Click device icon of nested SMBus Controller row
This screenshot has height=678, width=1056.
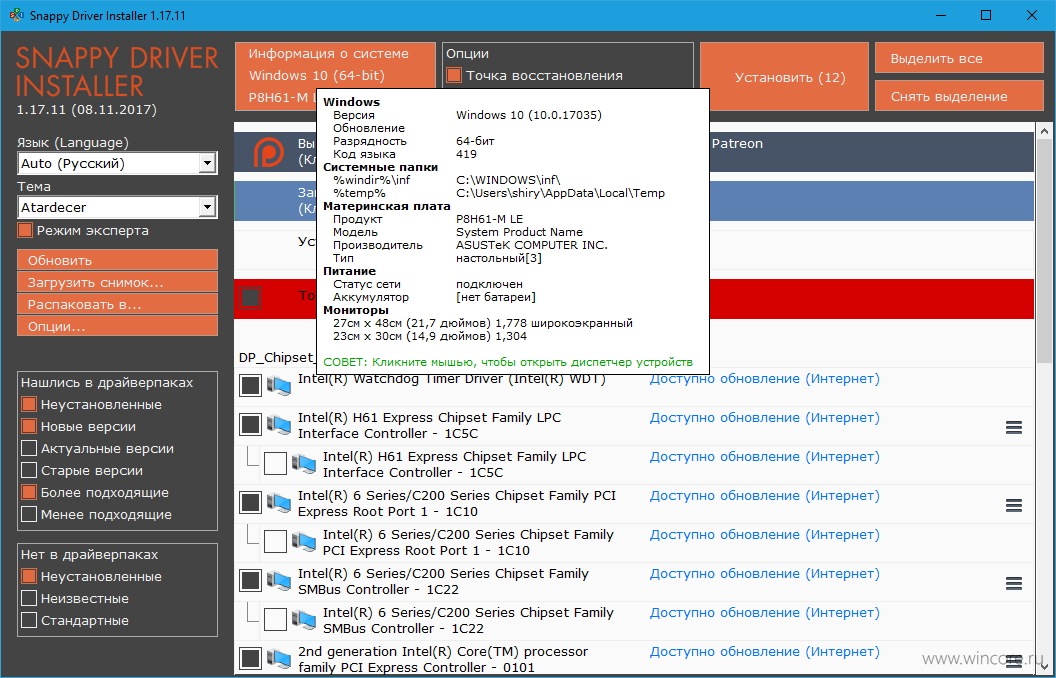tap(304, 620)
